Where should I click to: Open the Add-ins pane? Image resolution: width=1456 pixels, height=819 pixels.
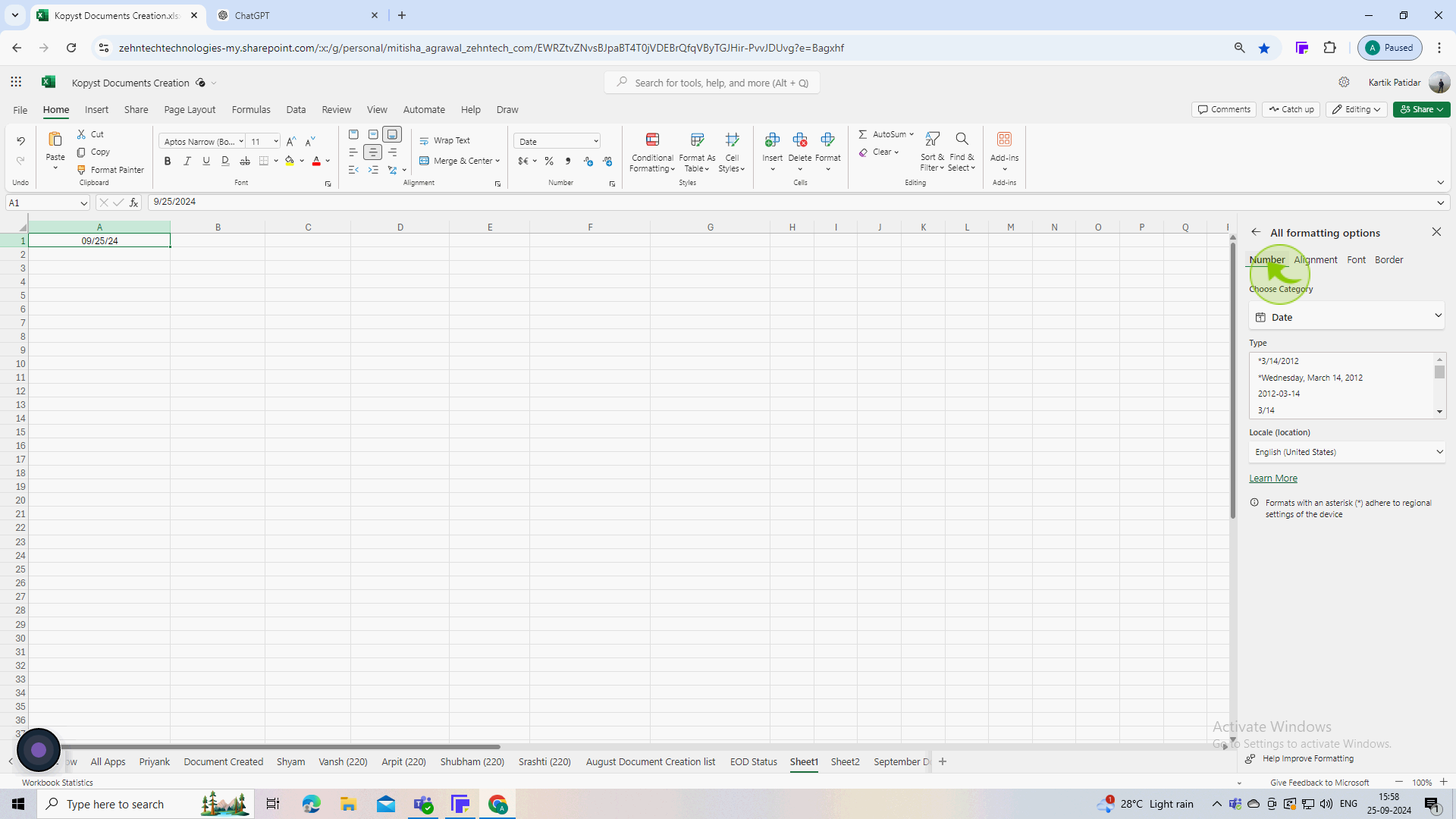coord(1004,151)
